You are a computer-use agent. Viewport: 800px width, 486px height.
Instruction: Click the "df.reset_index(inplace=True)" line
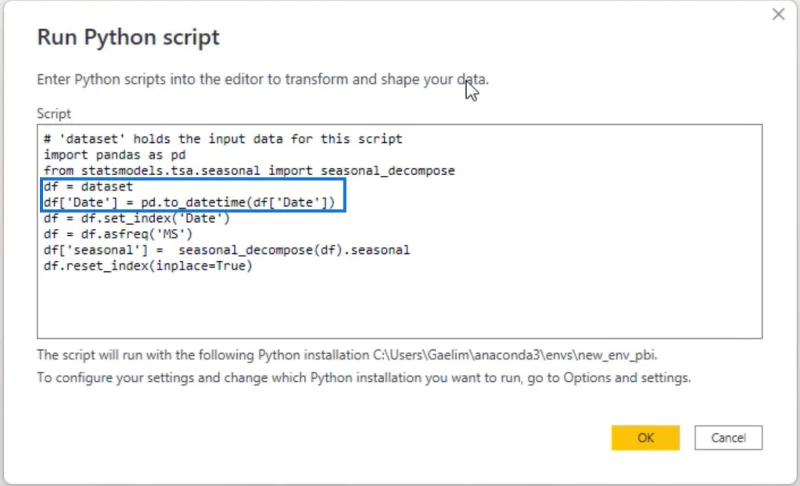148,265
